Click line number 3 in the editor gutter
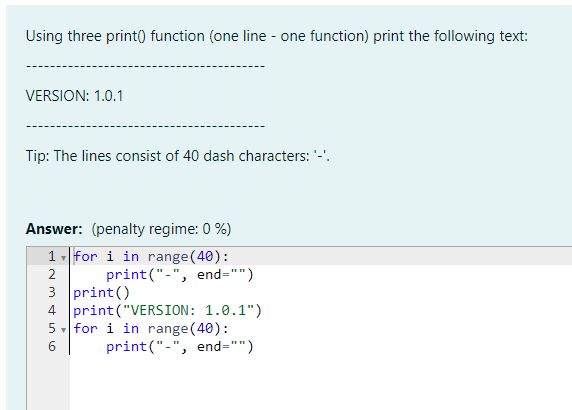572x410 pixels. pos(52,292)
